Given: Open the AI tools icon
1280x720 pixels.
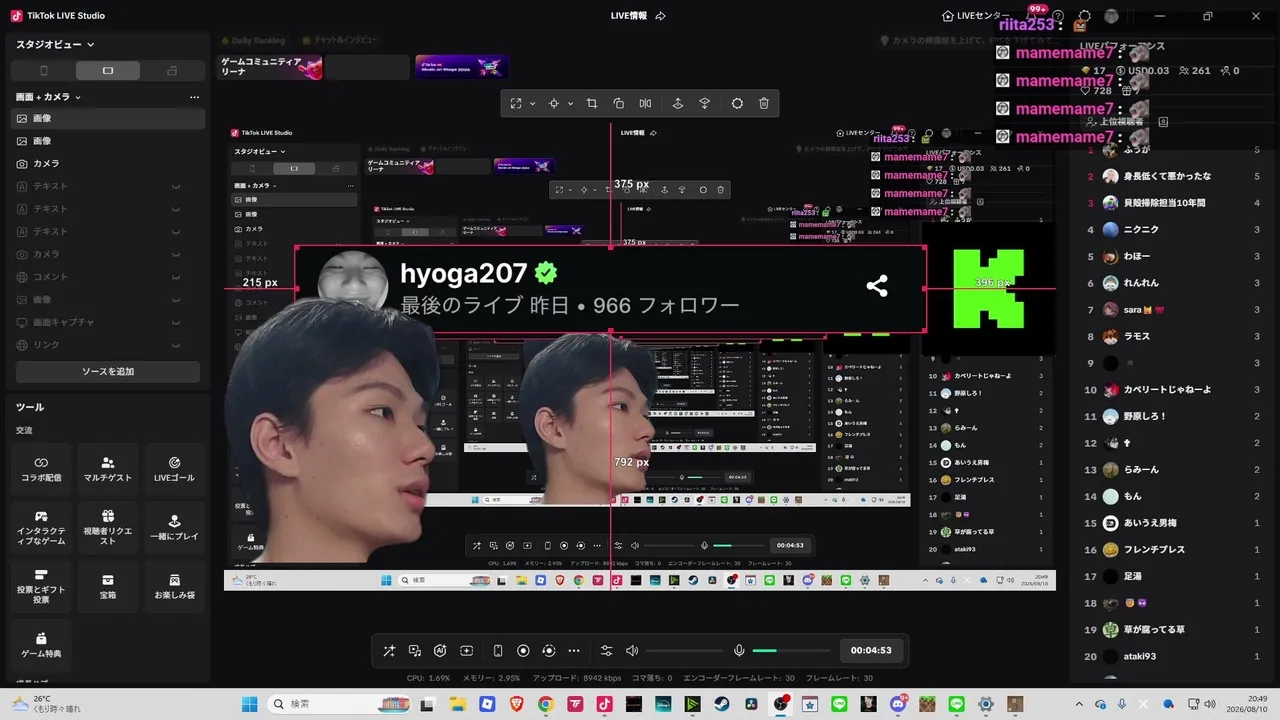Looking at the screenshot, I should point(440,651).
